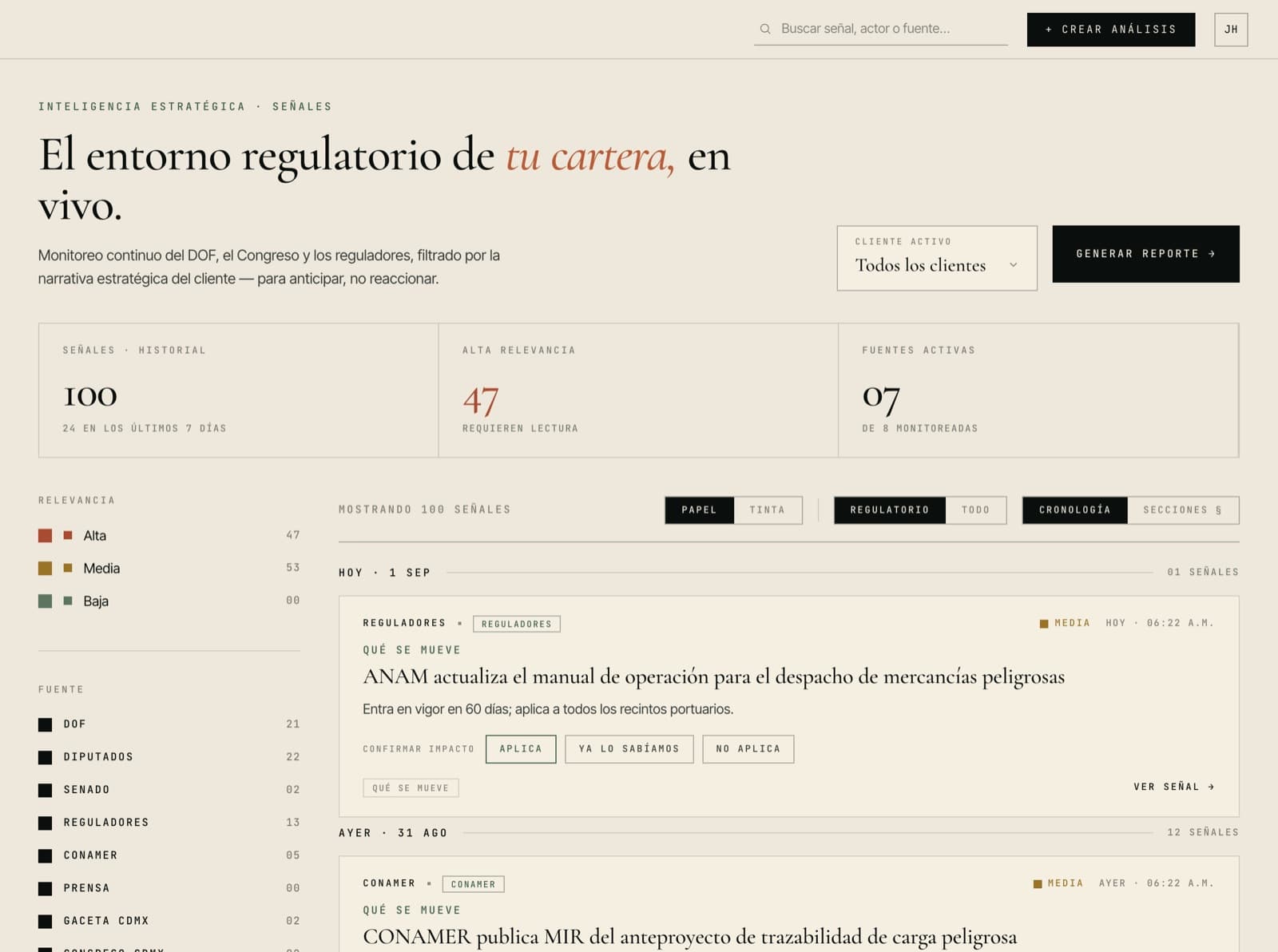Click the No aplica button
The height and width of the screenshot is (952, 1278).
[x=748, y=749]
